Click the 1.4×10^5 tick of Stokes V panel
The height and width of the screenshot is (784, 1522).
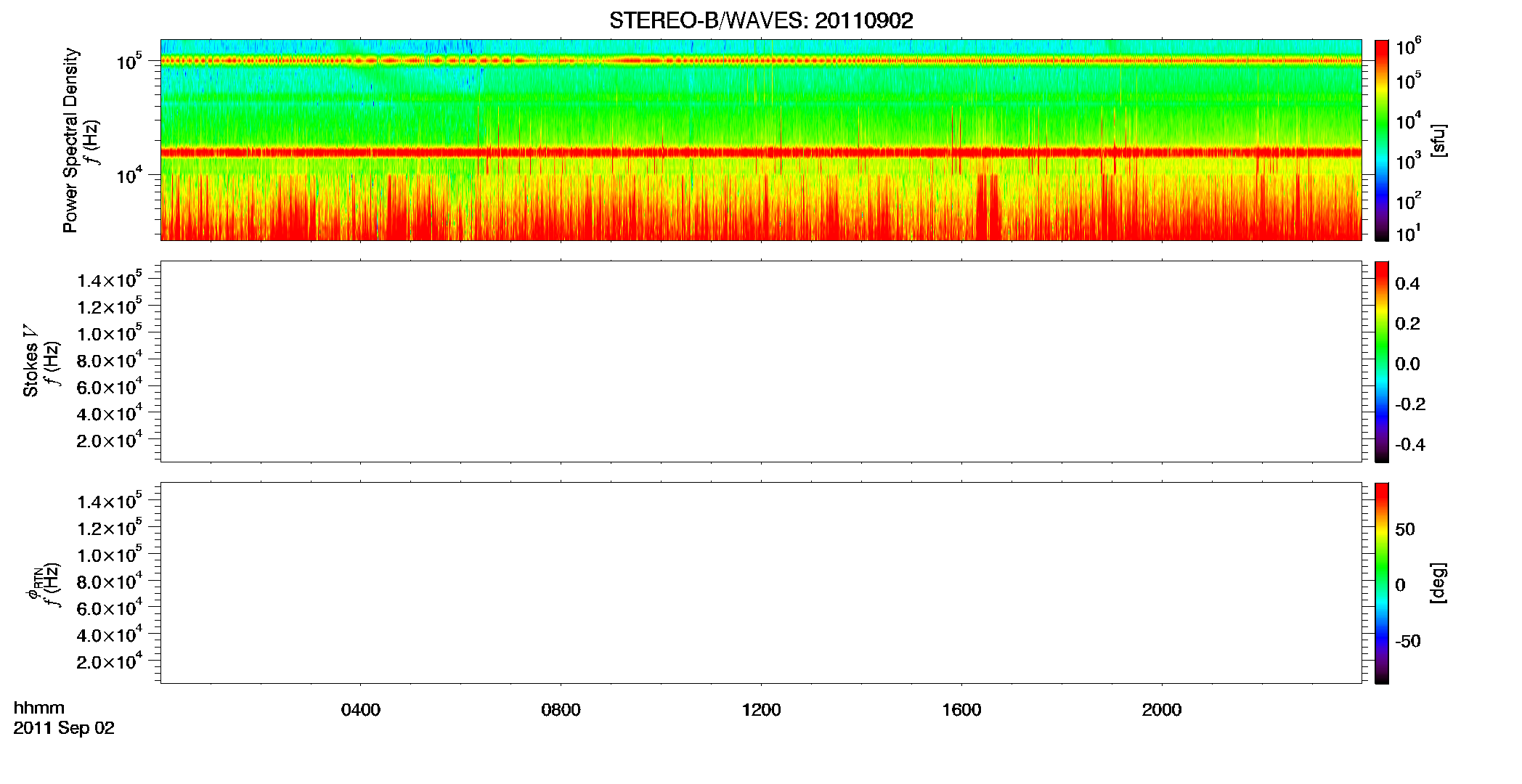109,279
